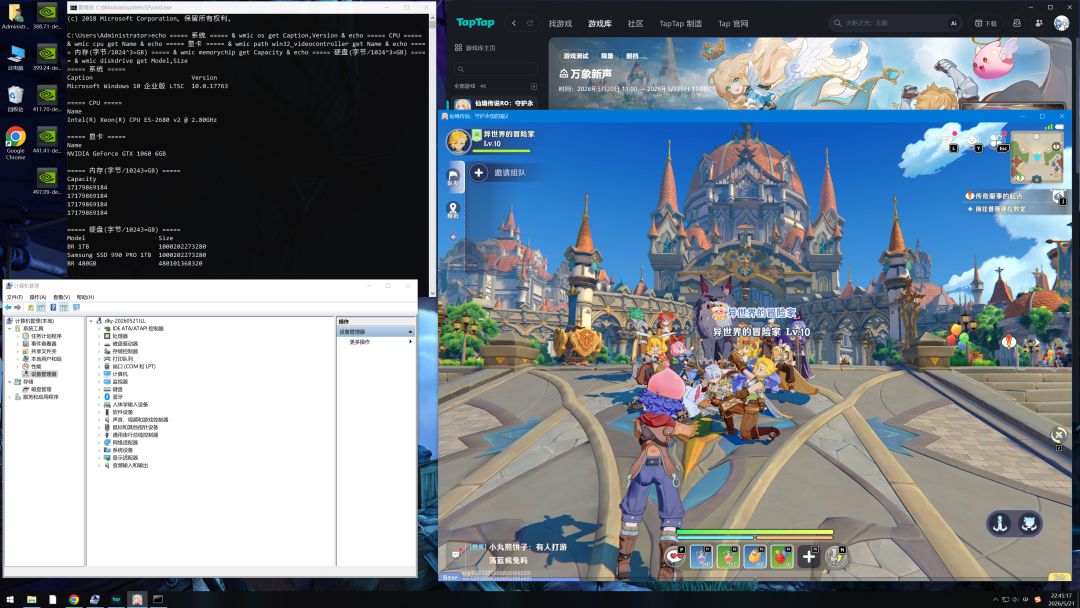Use the purple potion quick slot
Image resolution: width=1080 pixels, height=608 pixels.
(x=701, y=556)
